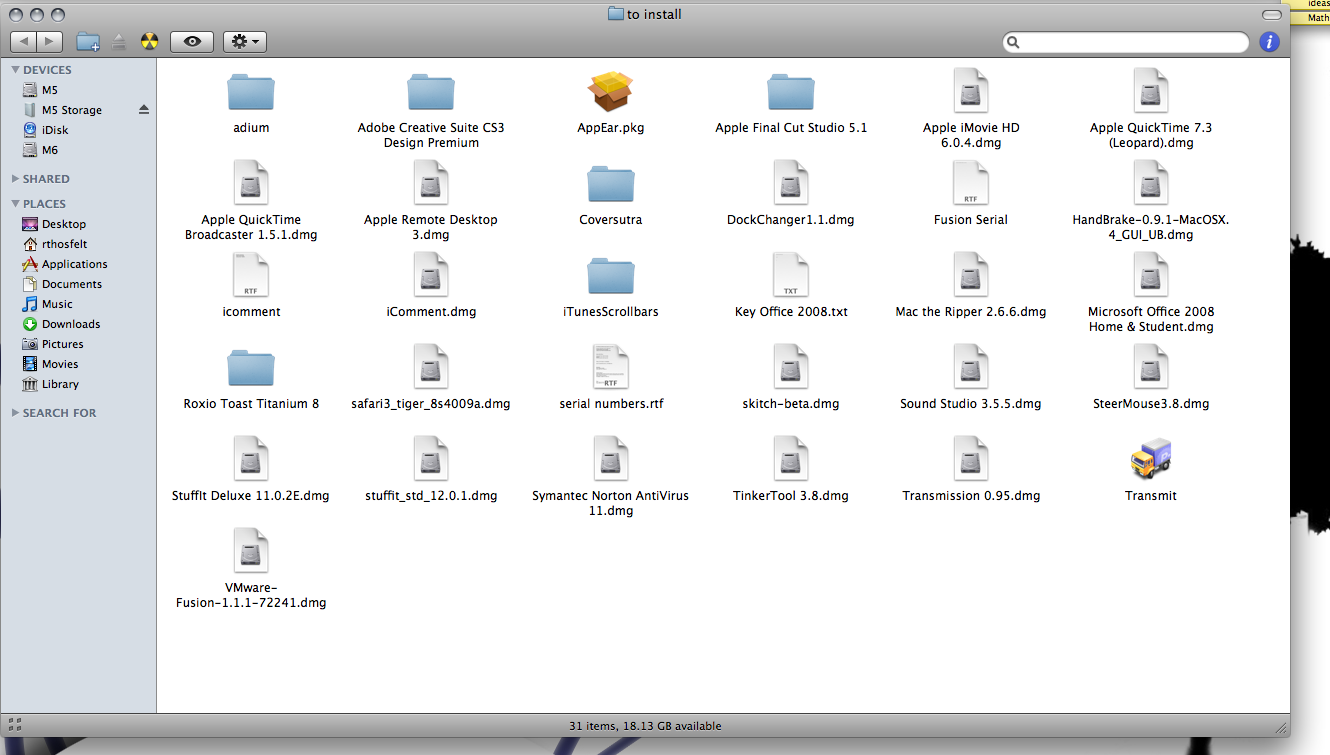
Task: Select Apple iMovie HD 6.0.4.dmg icon
Action: coord(971,91)
